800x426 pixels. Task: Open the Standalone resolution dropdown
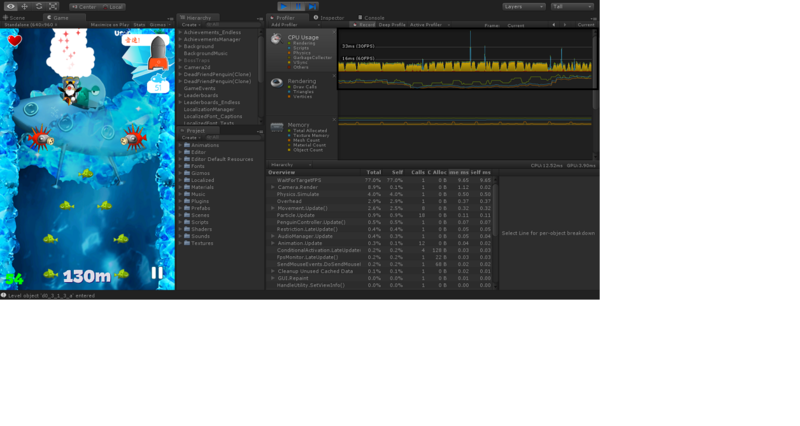(31, 24)
